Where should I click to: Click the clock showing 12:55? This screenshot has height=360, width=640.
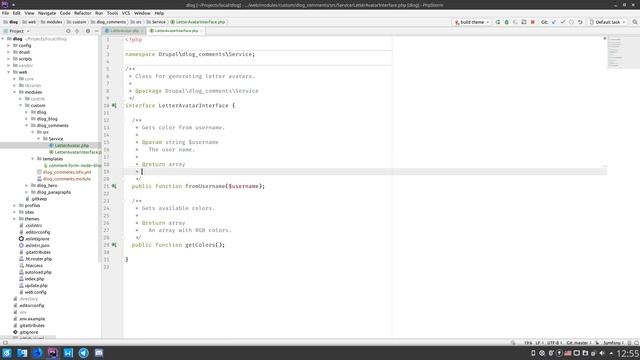[628, 353]
